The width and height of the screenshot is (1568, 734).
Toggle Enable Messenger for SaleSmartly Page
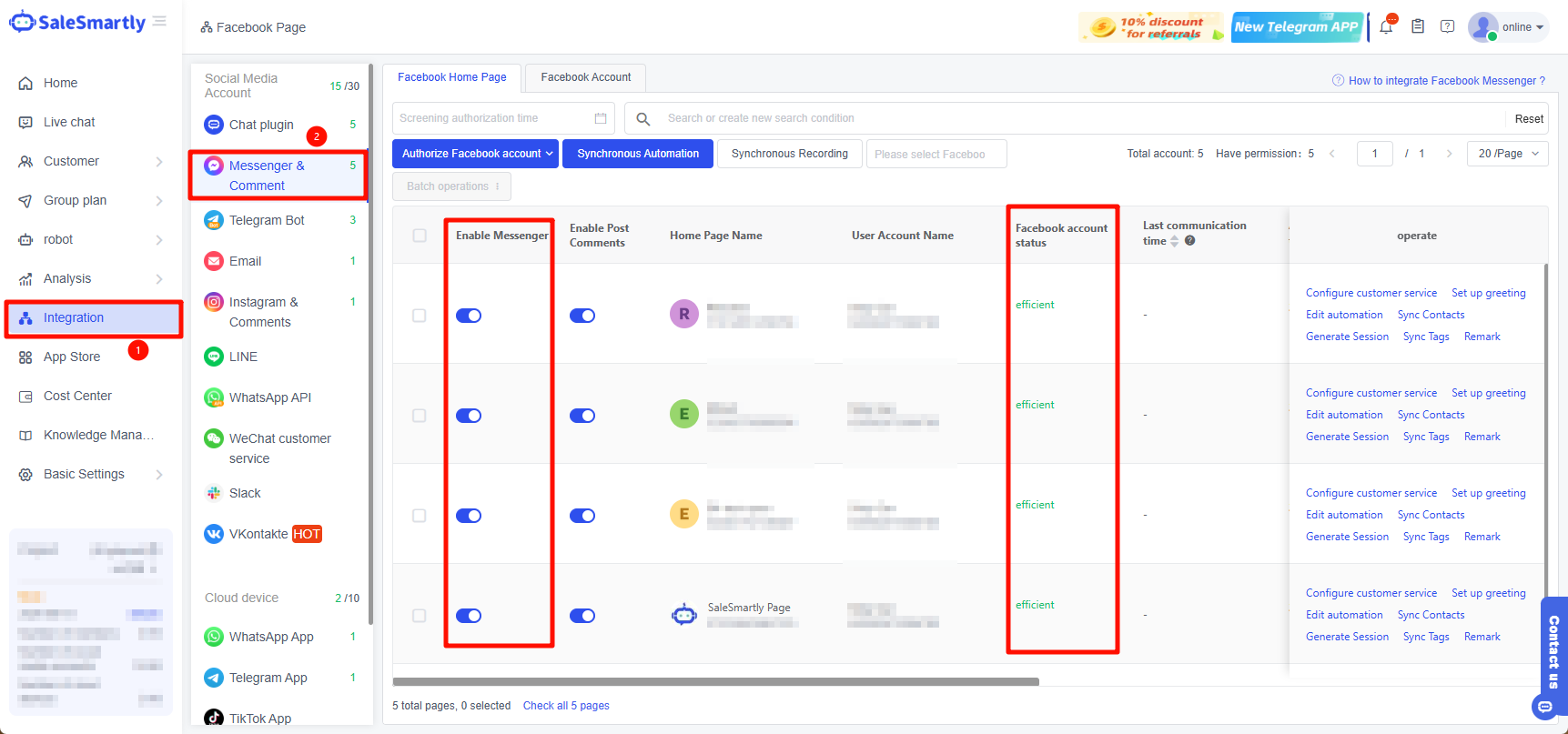pyautogui.click(x=469, y=616)
